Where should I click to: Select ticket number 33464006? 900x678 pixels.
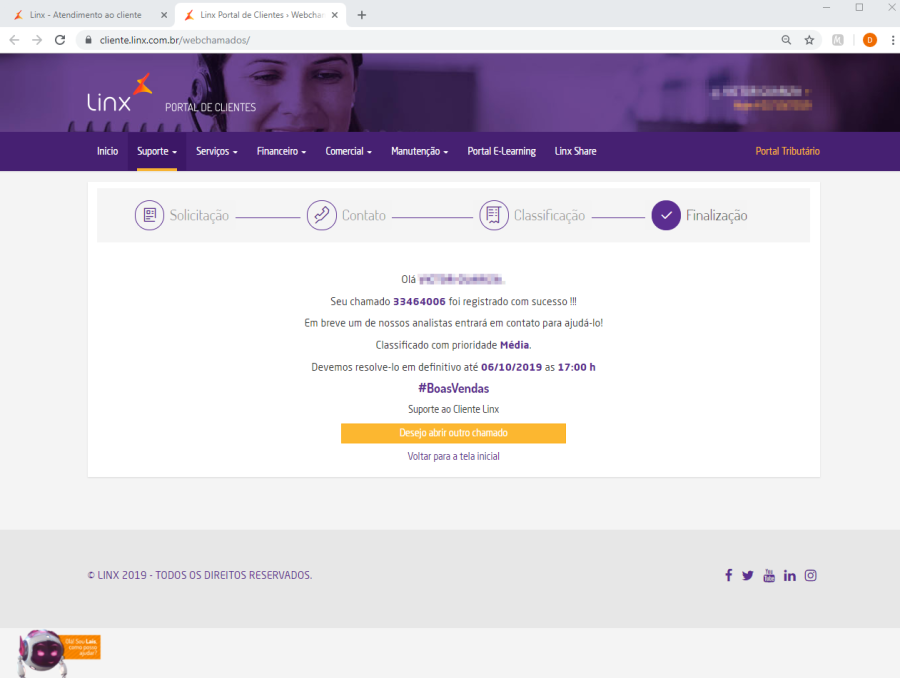pyautogui.click(x=419, y=301)
